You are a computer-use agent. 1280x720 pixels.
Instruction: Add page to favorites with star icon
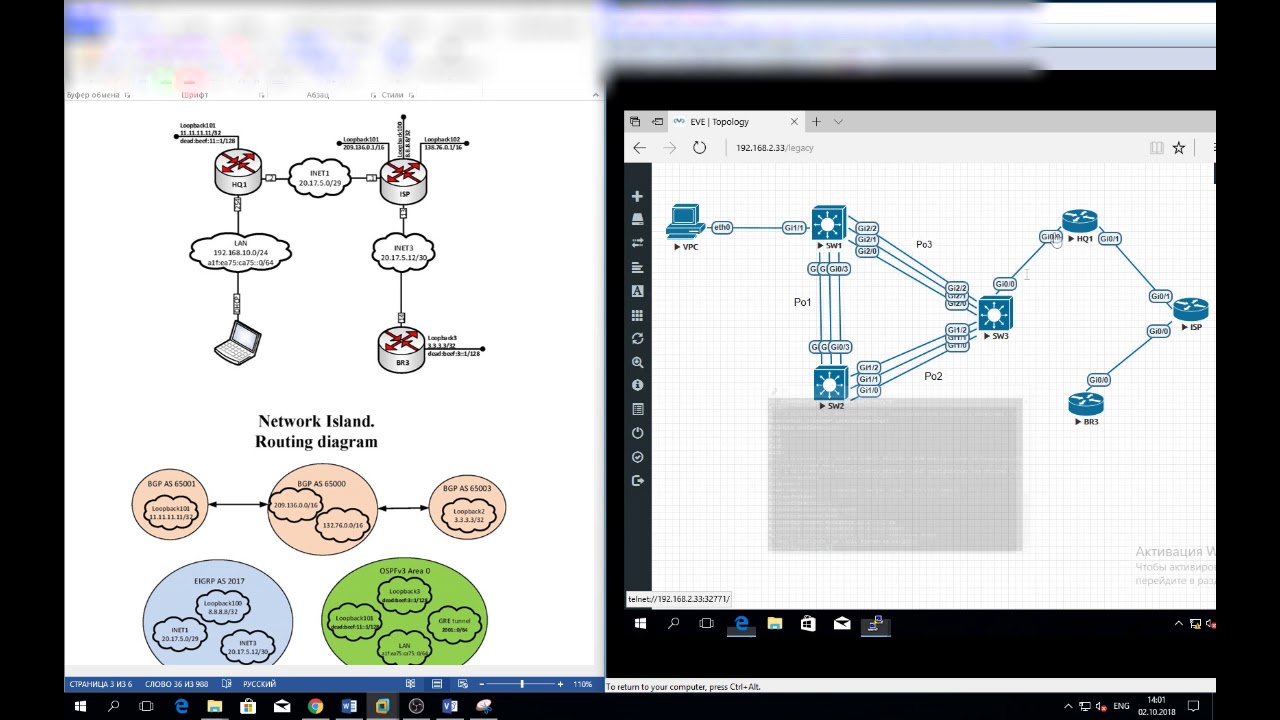coord(1179,148)
